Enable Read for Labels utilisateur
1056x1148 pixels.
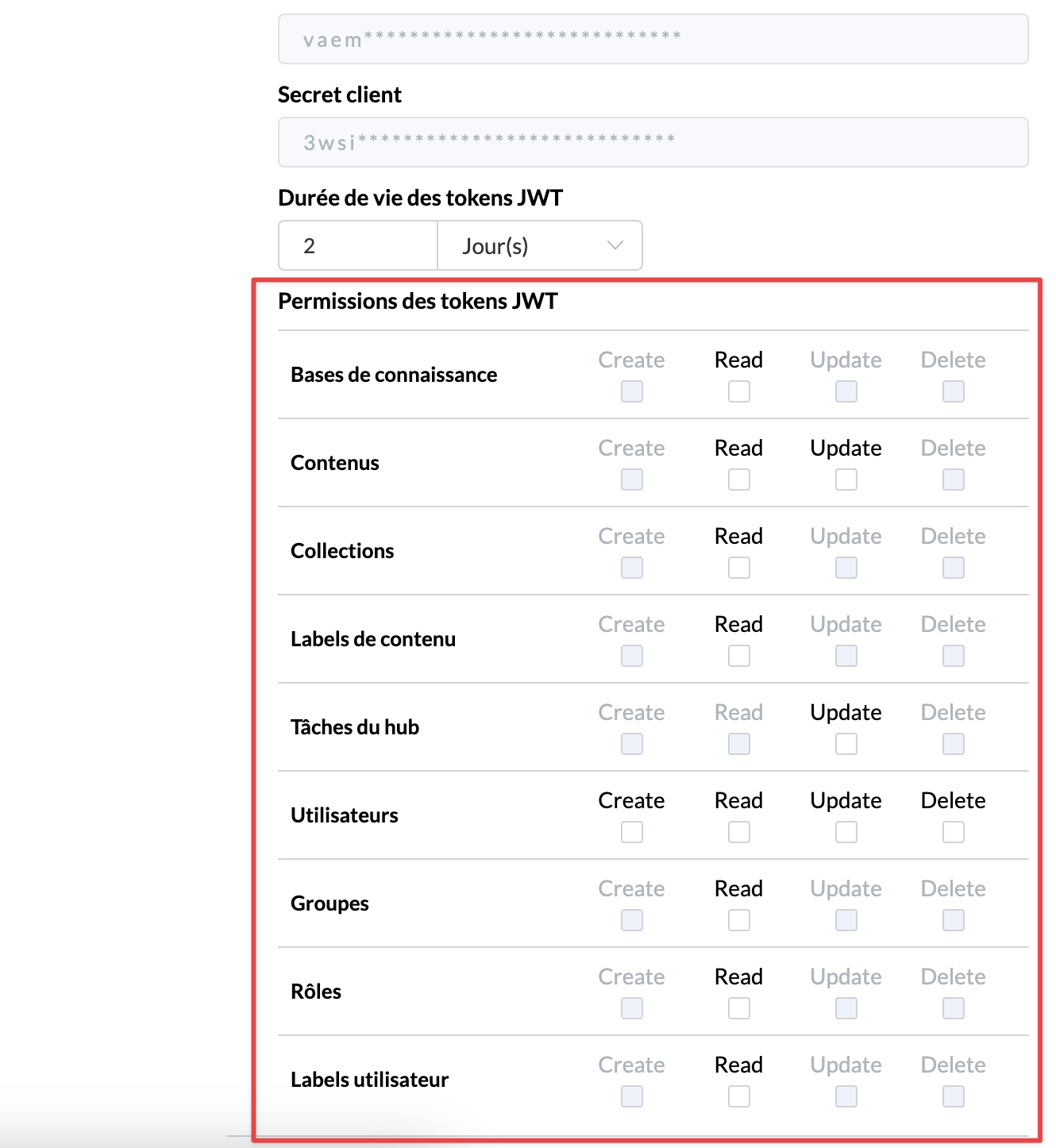pyautogui.click(x=738, y=1096)
